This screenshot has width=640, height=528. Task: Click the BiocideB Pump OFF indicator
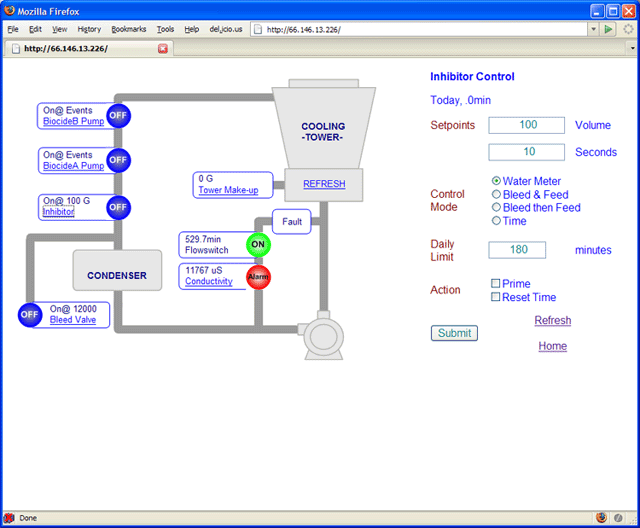[118, 115]
